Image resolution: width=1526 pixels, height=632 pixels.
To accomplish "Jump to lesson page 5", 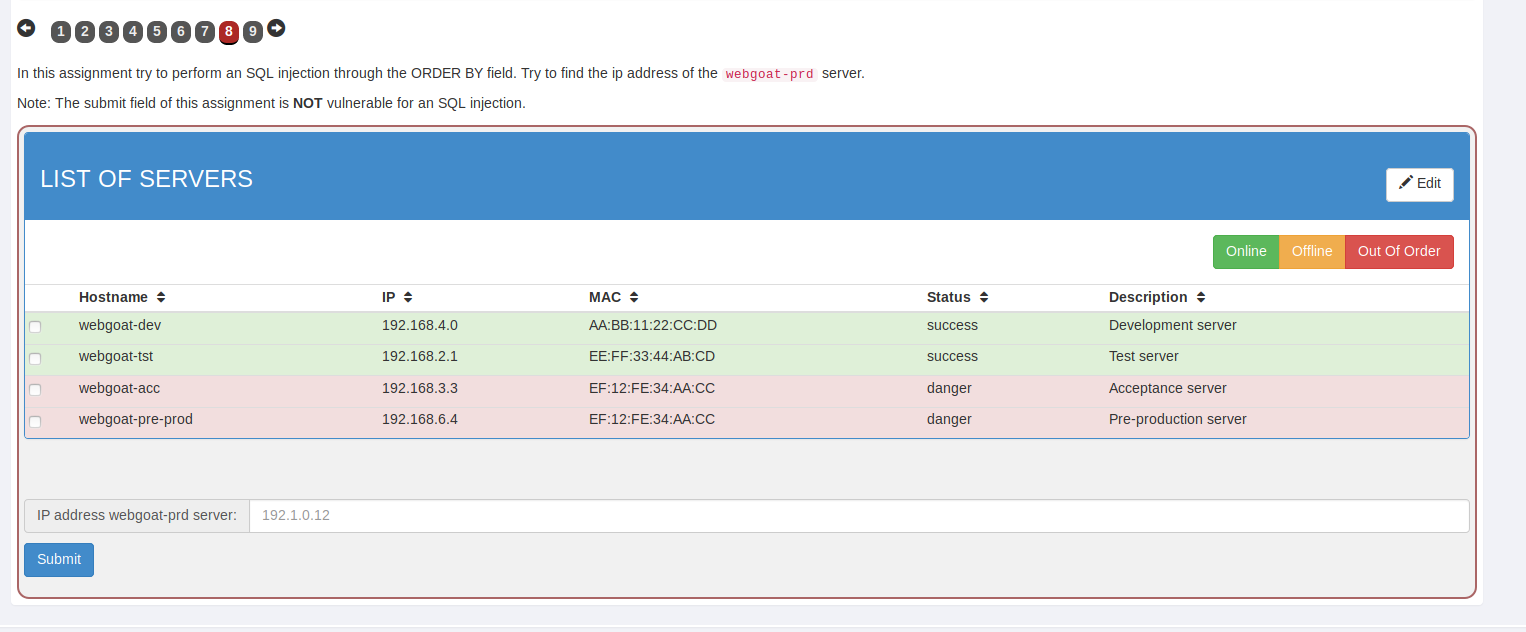I will (157, 32).
